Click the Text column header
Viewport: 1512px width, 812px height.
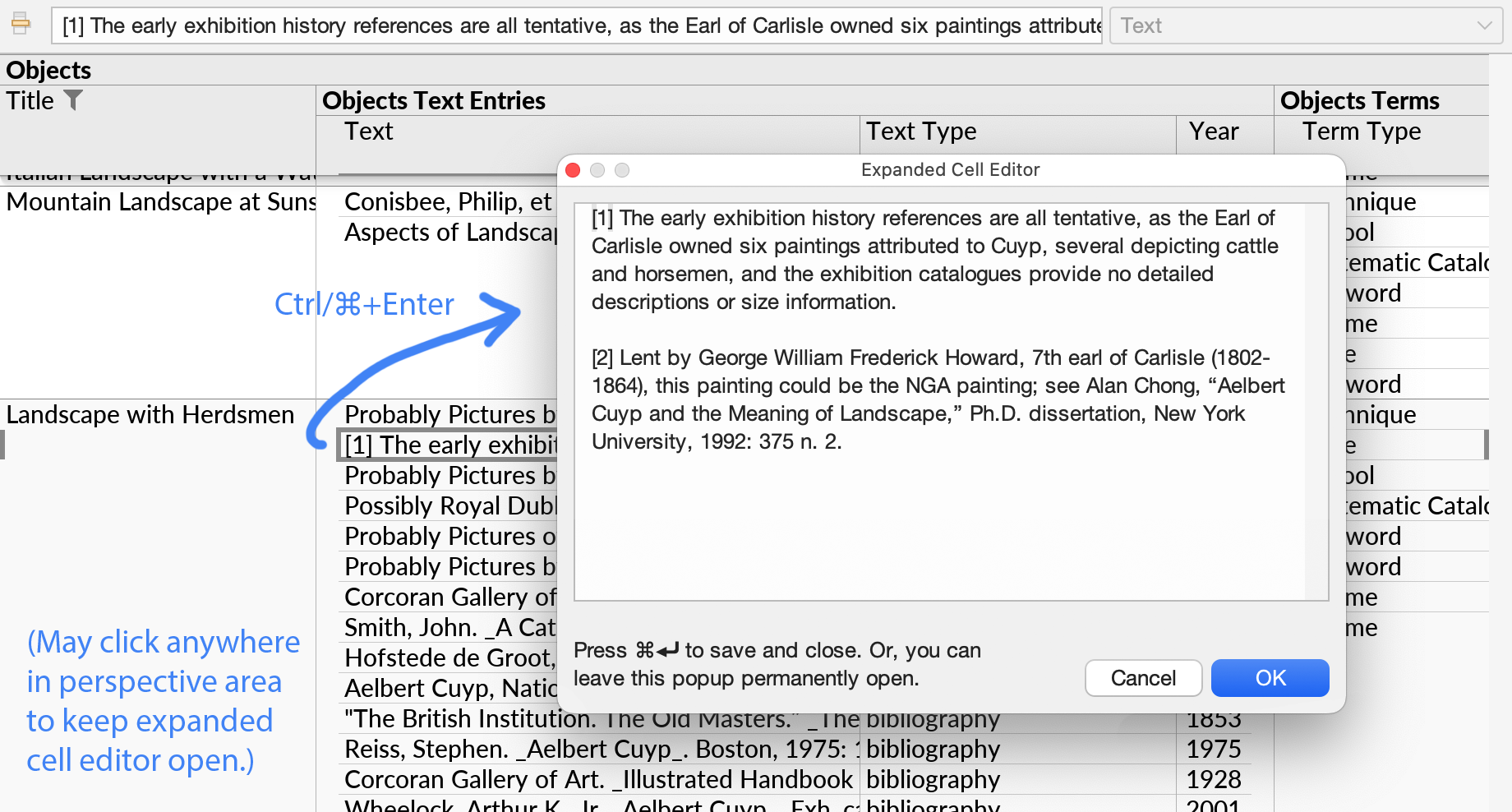[x=367, y=131]
